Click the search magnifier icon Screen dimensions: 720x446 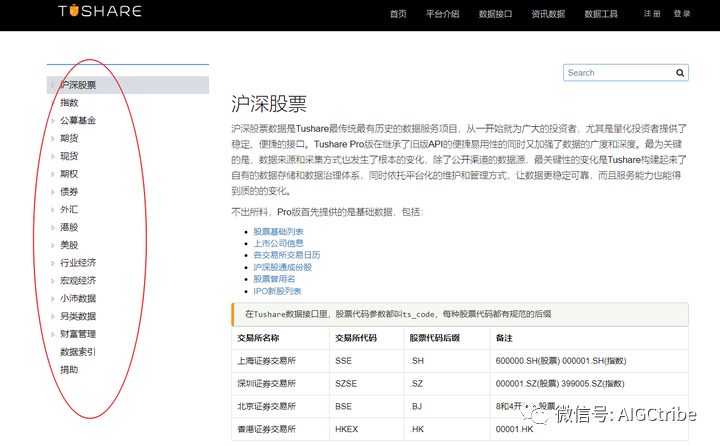click(680, 73)
